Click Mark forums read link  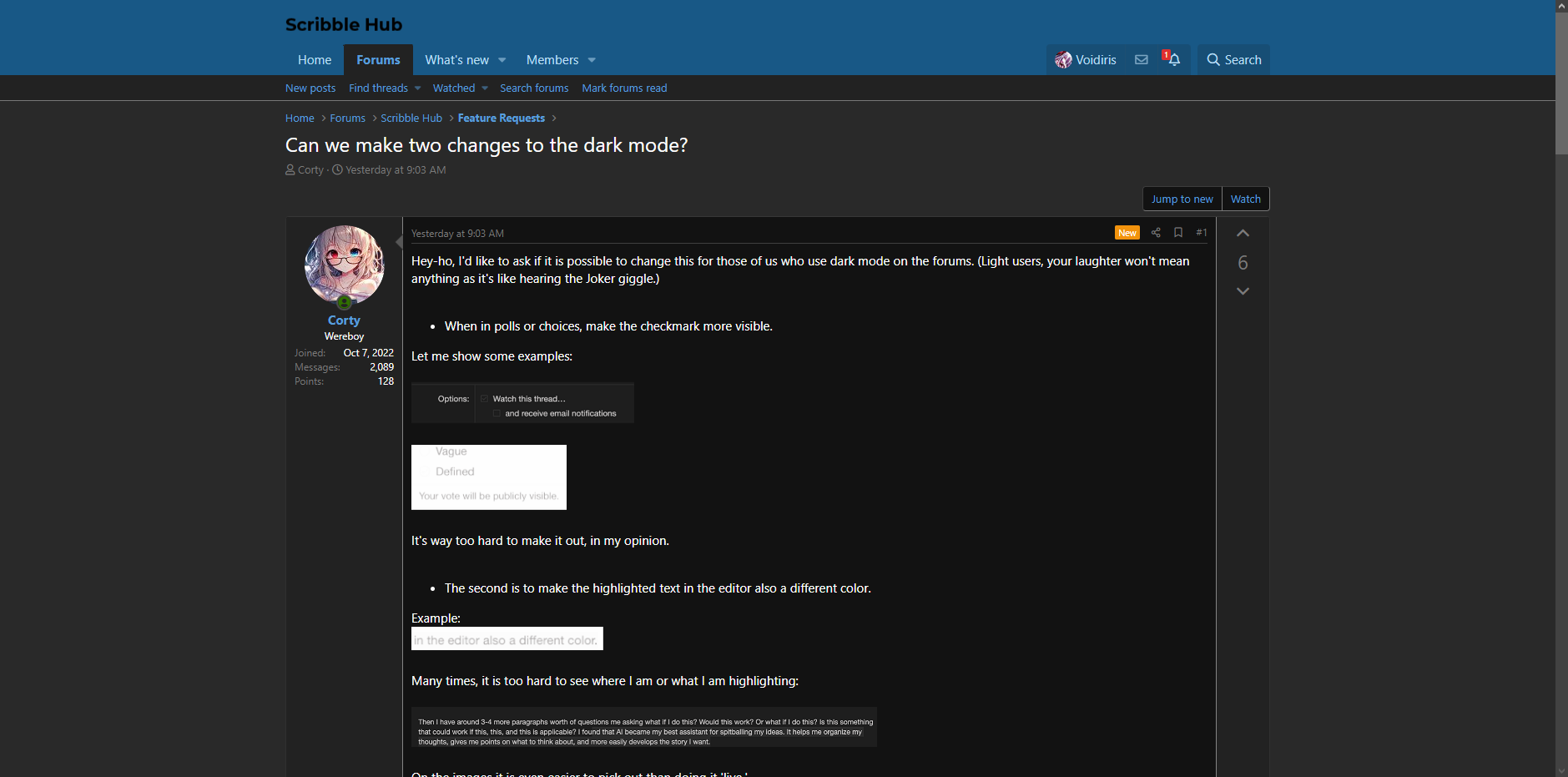tap(624, 88)
